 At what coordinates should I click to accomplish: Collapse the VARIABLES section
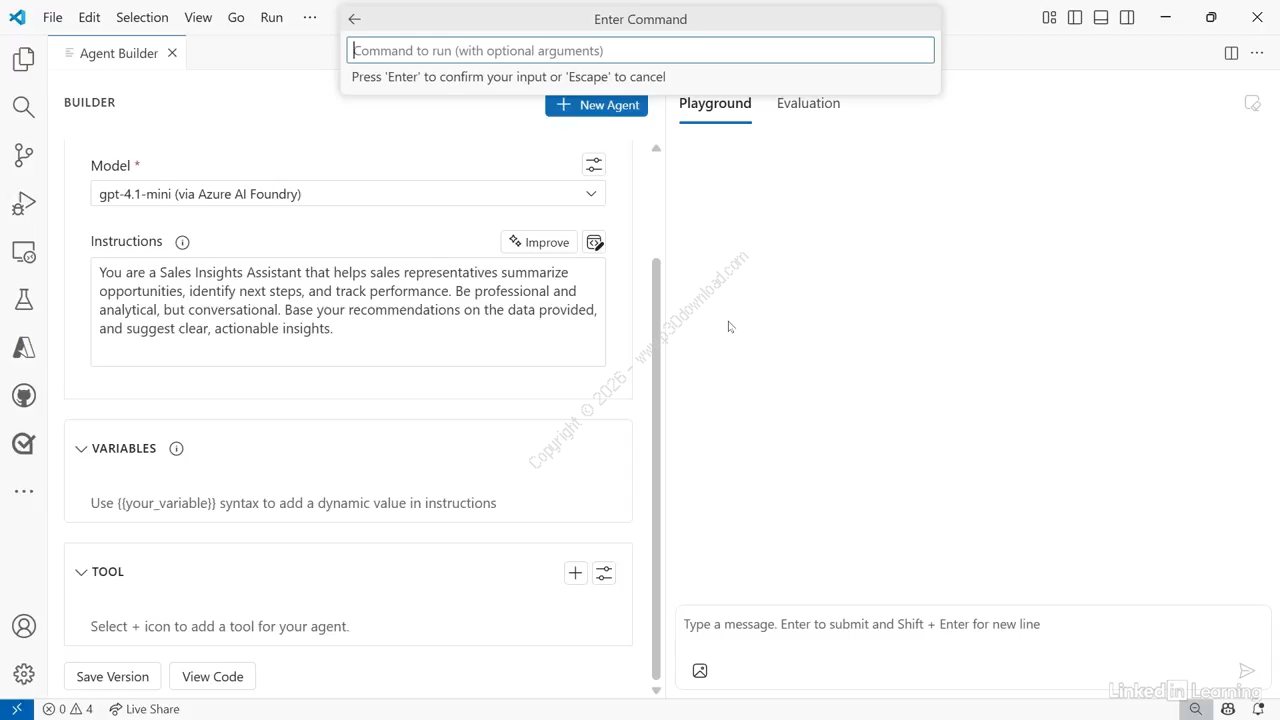coord(81,449)
